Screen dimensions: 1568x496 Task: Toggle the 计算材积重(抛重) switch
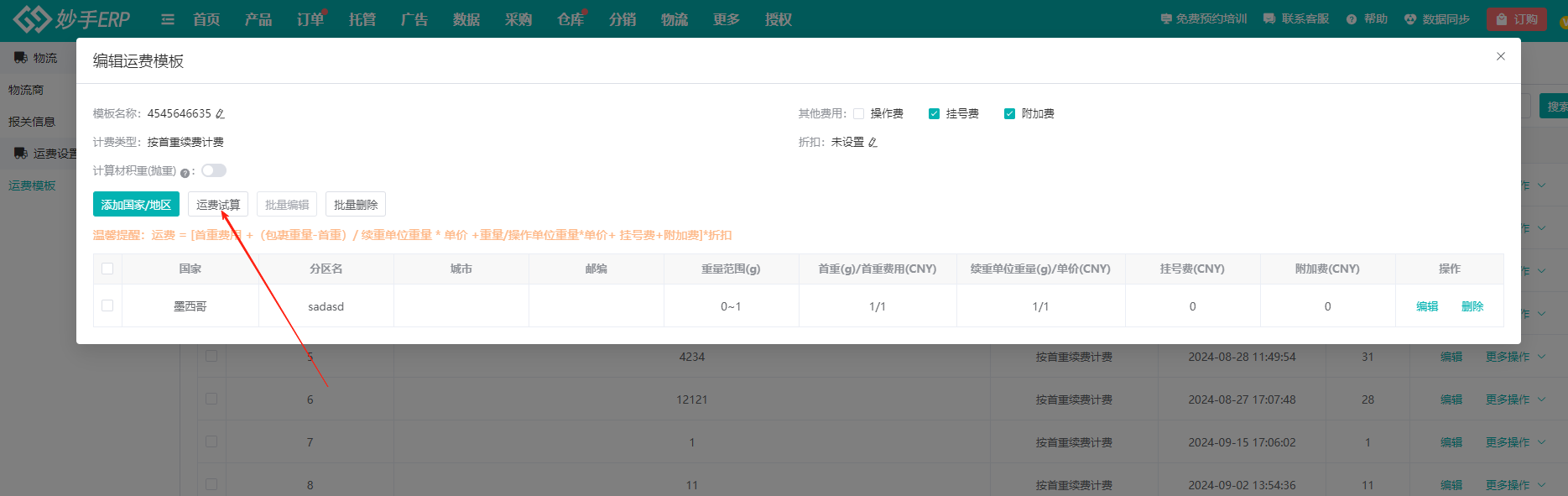[214, 170]
